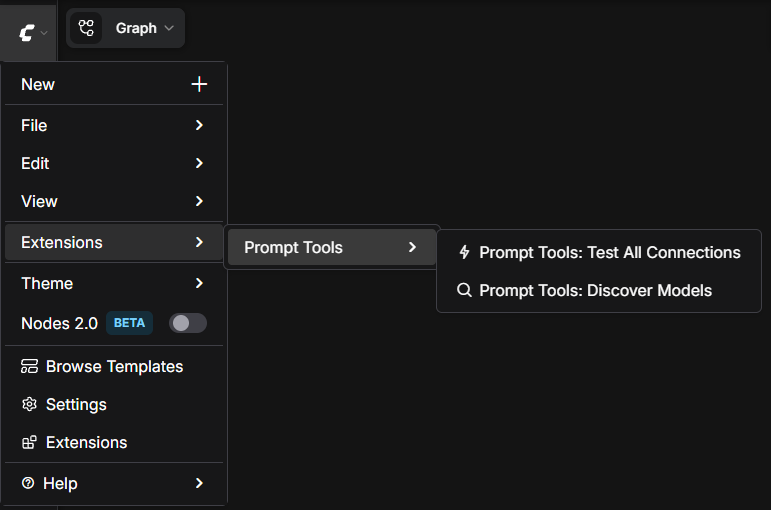Create a New workflow
771x510 pixels.
click(x=114, y=84)
